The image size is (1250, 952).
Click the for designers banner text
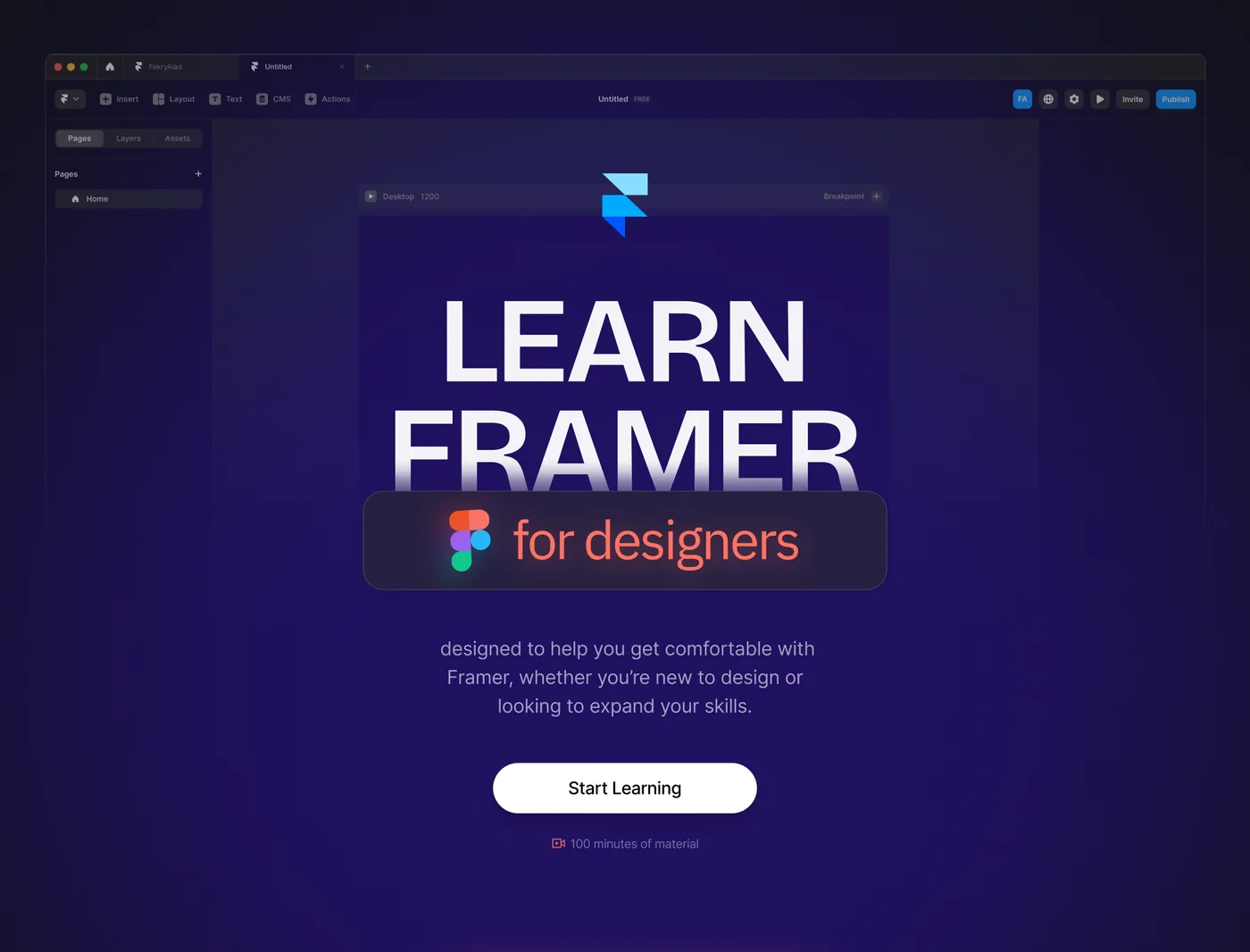pyautogui.click(x=656, y=541)
